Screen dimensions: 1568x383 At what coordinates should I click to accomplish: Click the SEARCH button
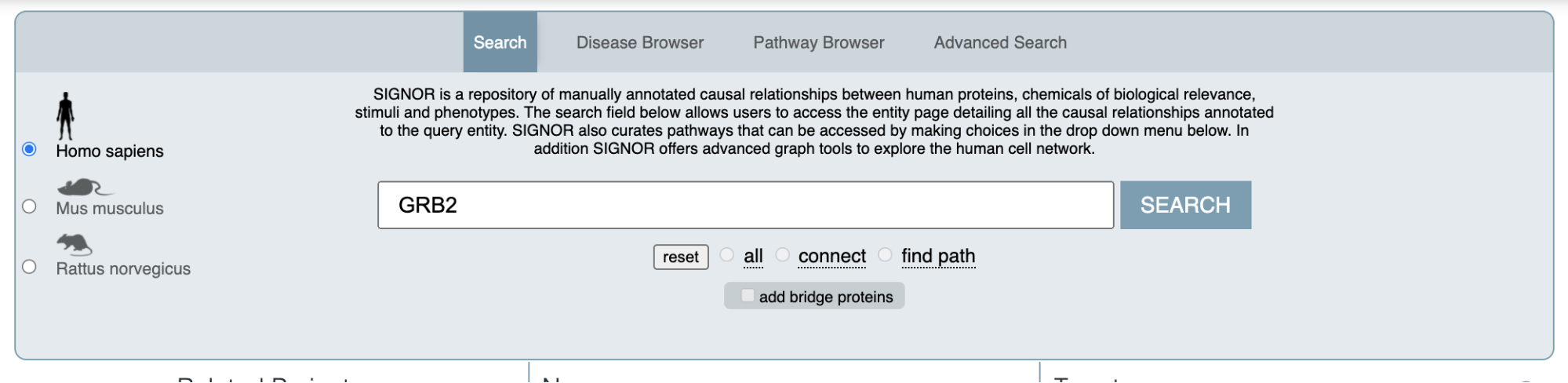coord(1185,205)
